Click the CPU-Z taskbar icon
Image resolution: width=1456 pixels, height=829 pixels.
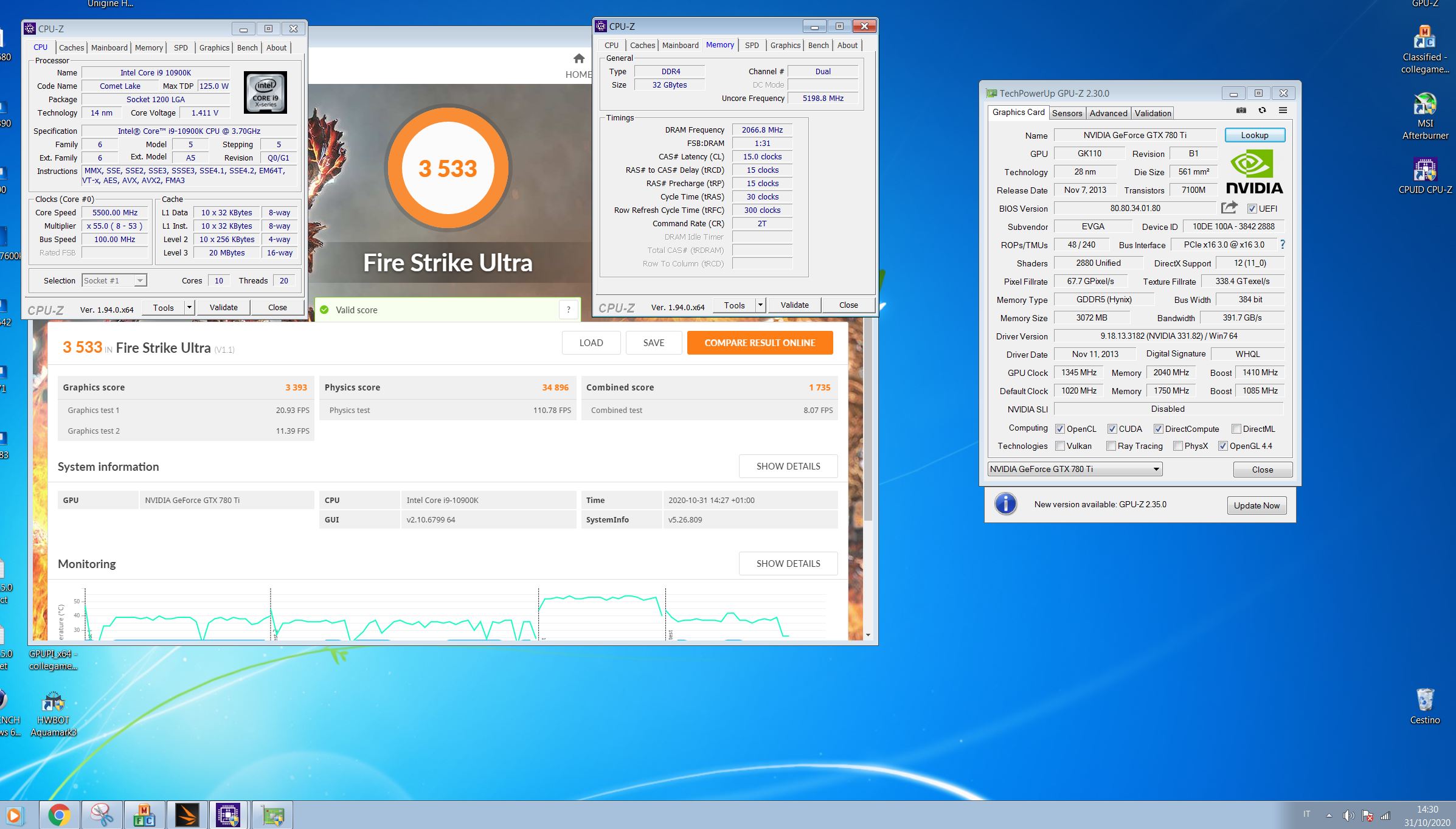(x=228, y=815)
